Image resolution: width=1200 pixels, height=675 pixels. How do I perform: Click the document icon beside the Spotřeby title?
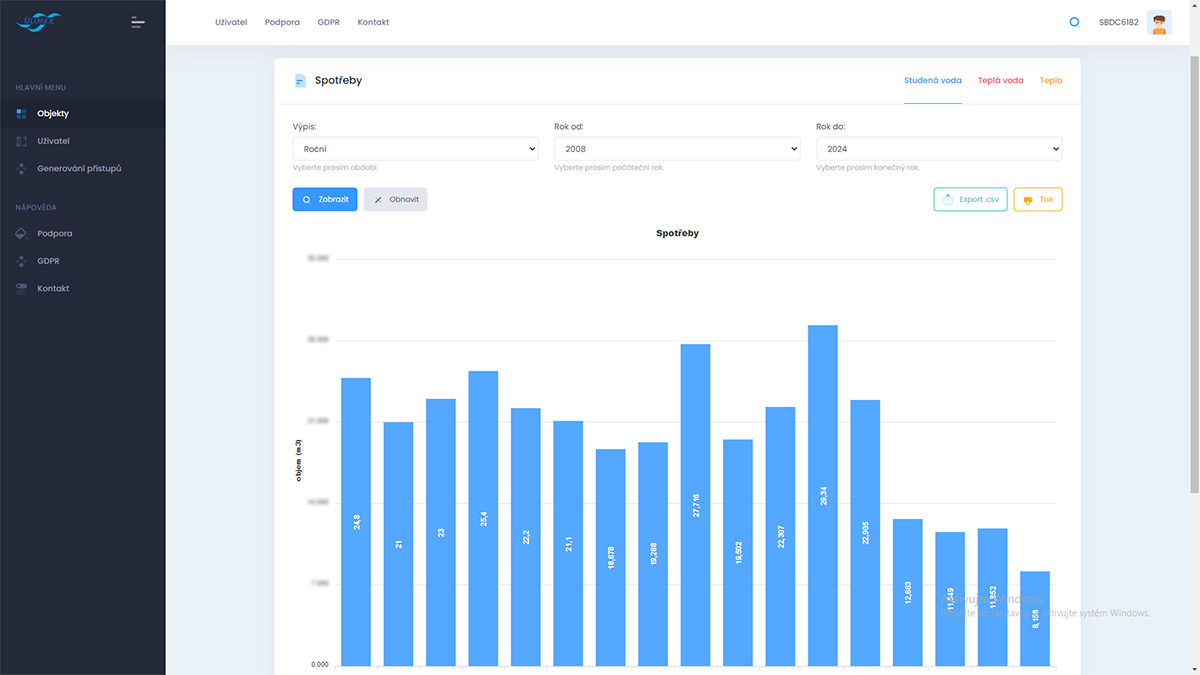299,80
